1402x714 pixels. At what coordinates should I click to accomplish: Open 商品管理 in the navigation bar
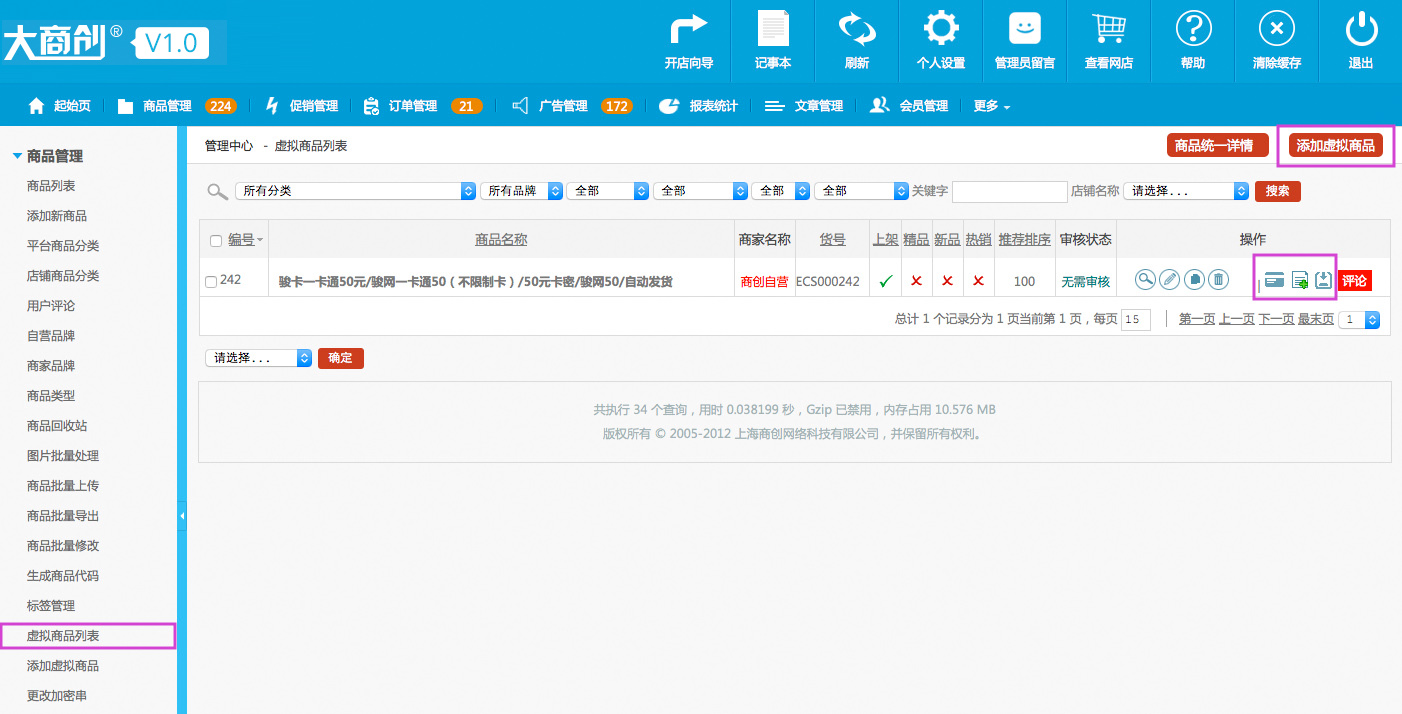click(x=155, y=106)
